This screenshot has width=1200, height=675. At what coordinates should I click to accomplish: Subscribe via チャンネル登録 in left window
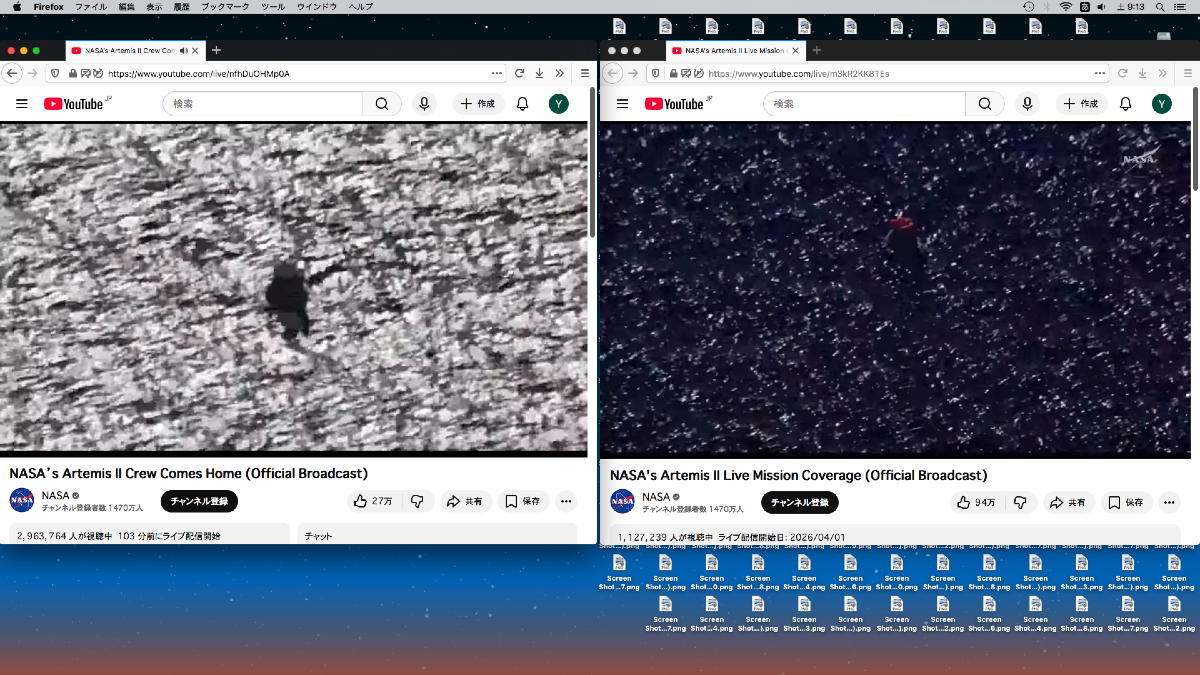pos(199,501)
